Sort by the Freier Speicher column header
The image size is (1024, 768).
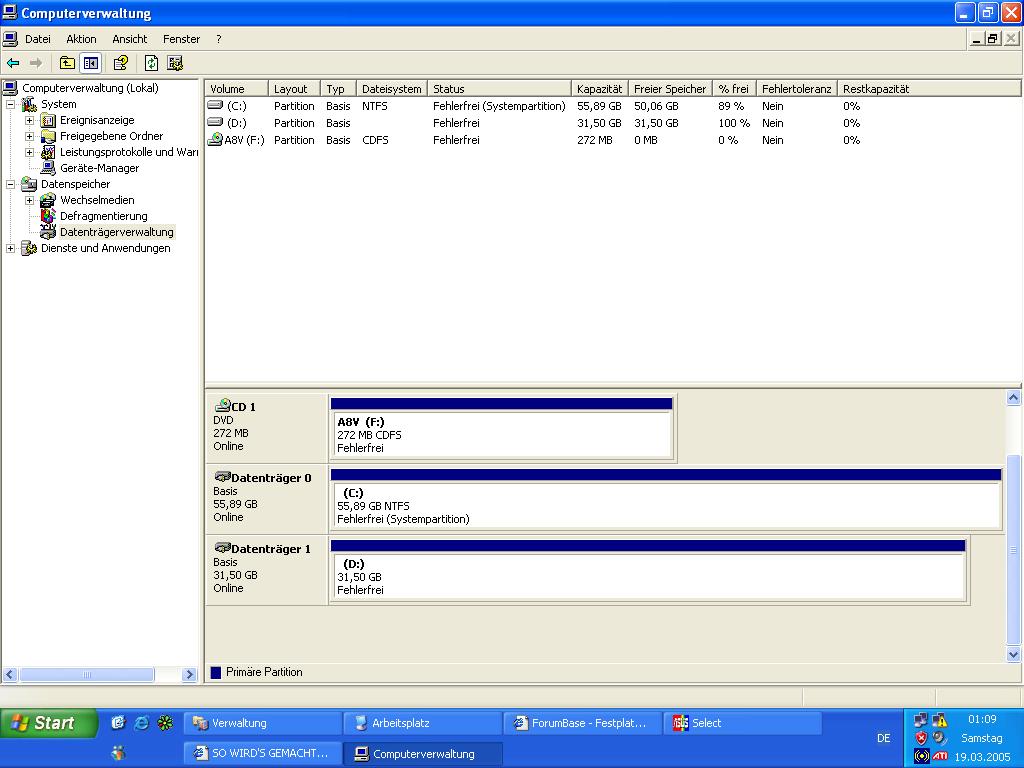pos(670,89)
